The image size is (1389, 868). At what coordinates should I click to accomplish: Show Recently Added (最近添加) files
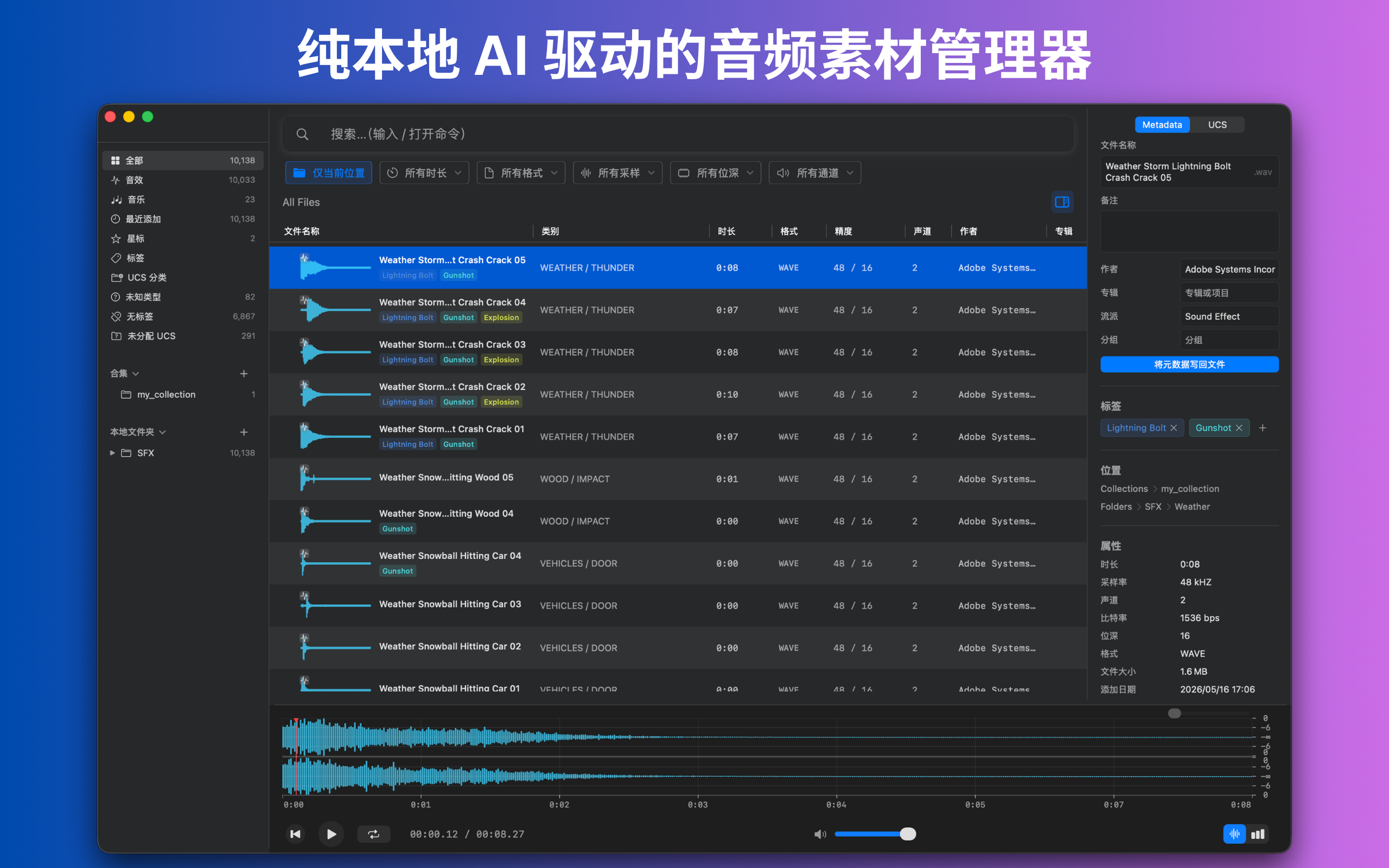point(182,219)
